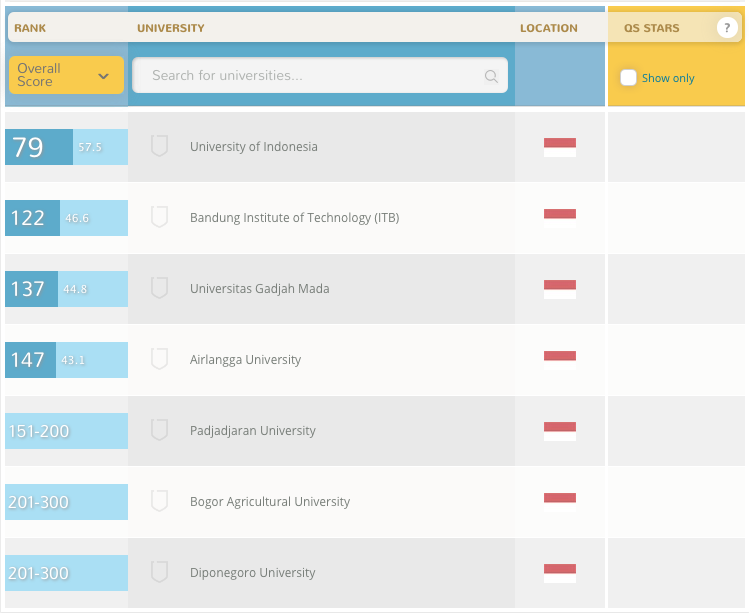Click the RANK column header

(x=30, y=28)
